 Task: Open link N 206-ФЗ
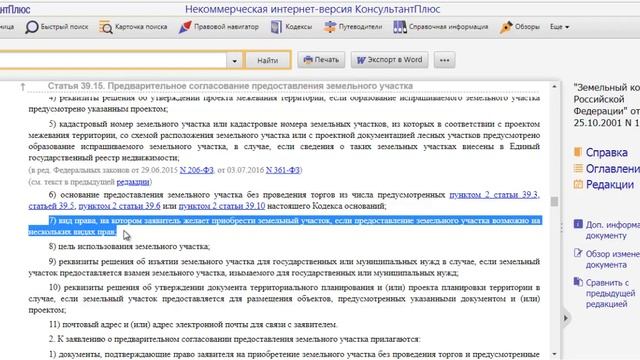click(197, 170)
